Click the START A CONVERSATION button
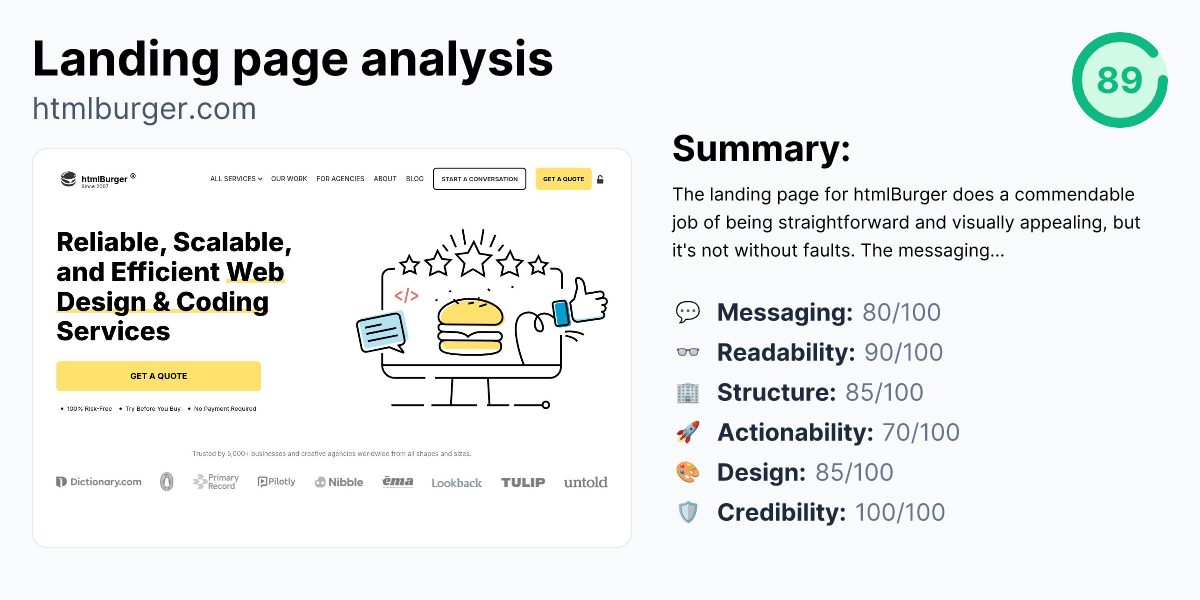Image resolution: width=1200 pixels, height=600 pixels. (x=479, y=179)
